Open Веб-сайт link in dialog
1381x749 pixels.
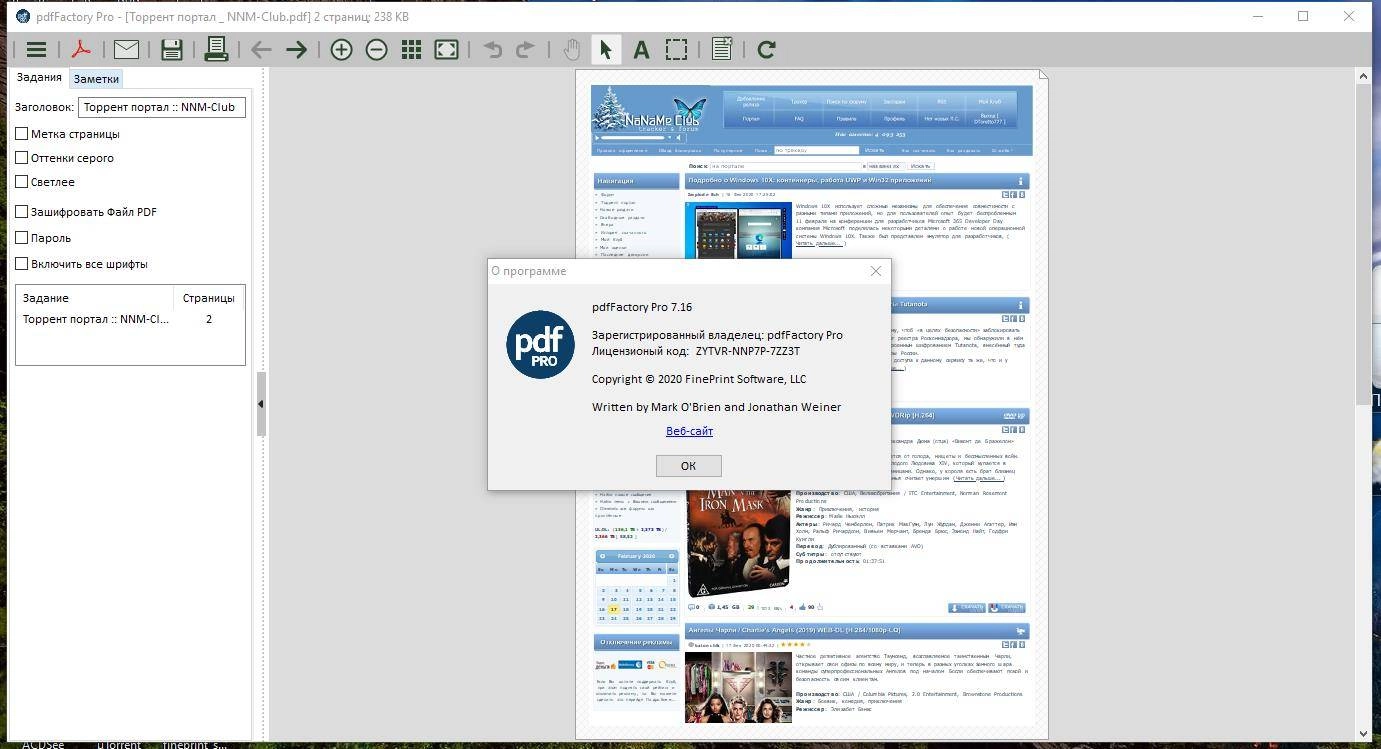[689, 431]
